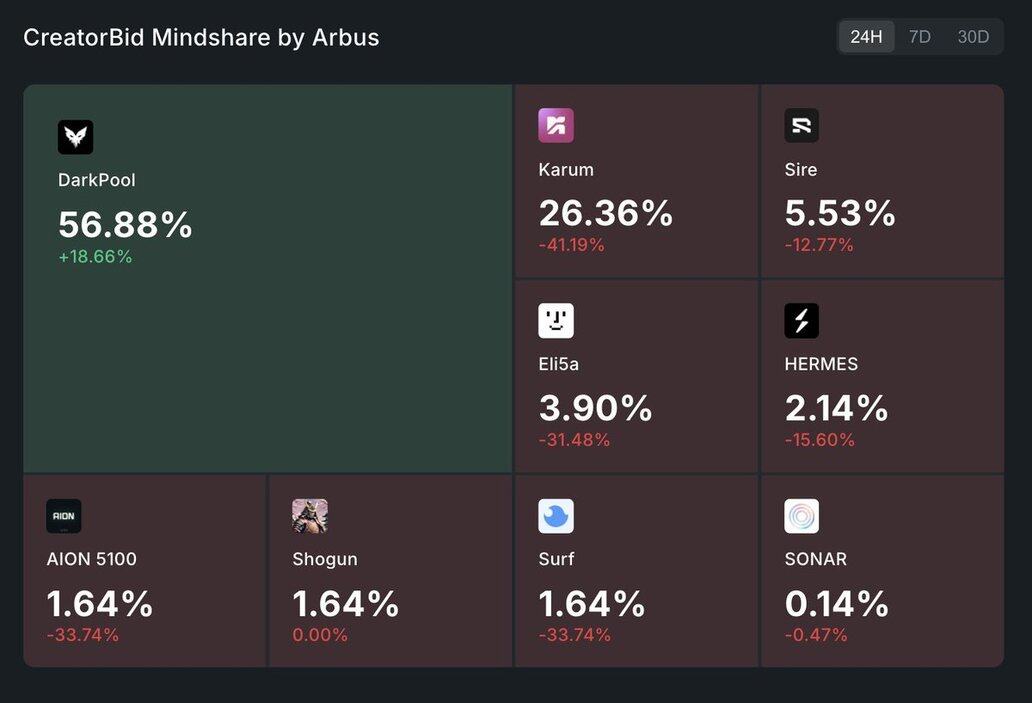Viewport: 1032px width, 703px height.
Task: Click the HERMES lightning bolt icon
Action: click(802, 321)
